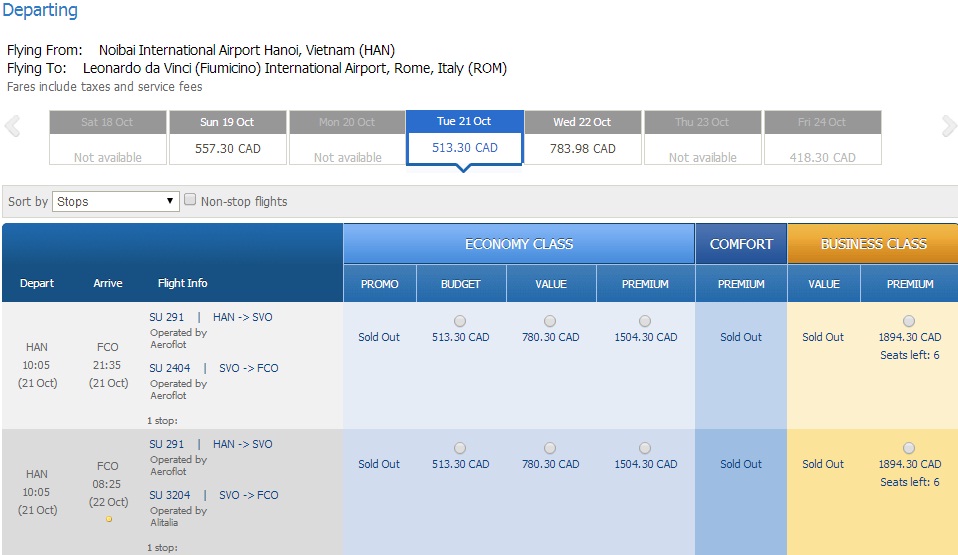958x555 pixels.
Task: Enable Non-stop flights checkbox
Action: 190,199
